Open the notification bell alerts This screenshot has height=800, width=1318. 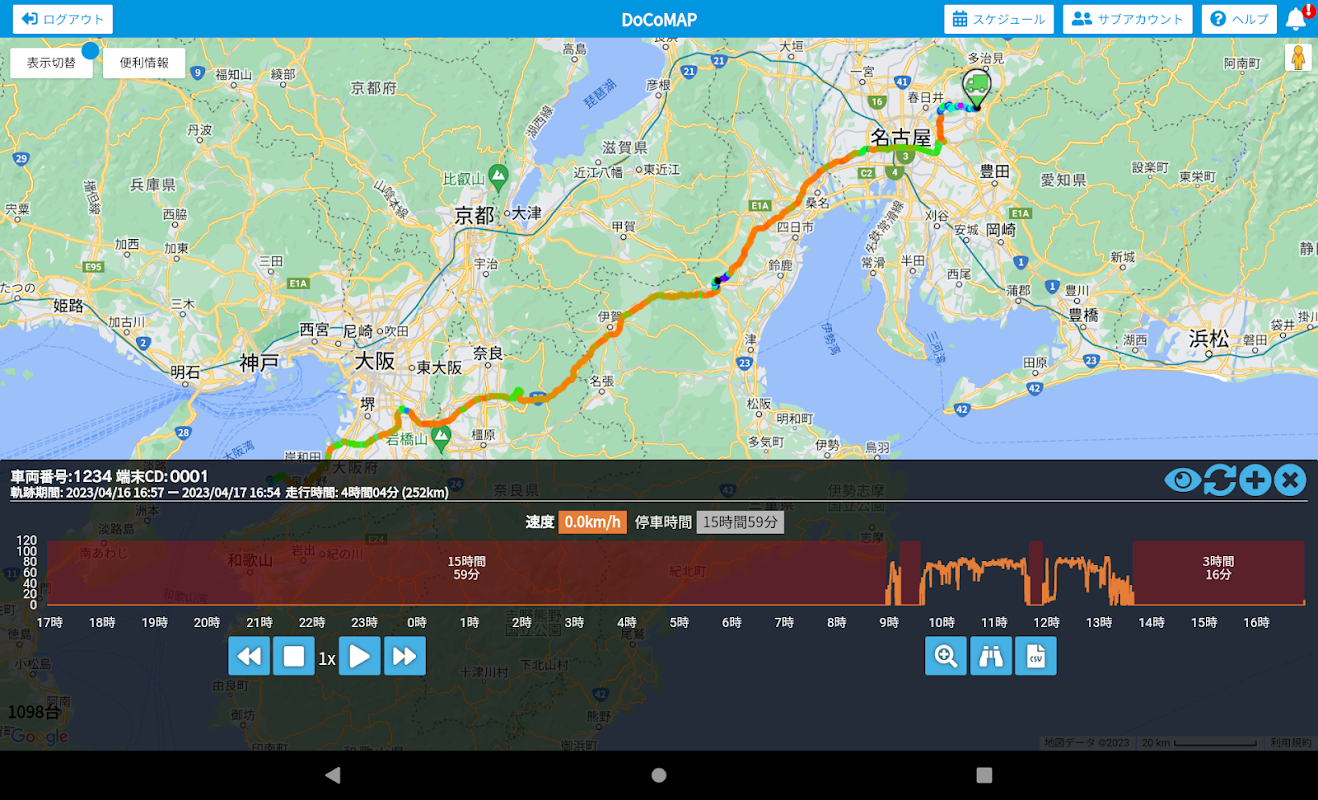tap(1298, 18)
